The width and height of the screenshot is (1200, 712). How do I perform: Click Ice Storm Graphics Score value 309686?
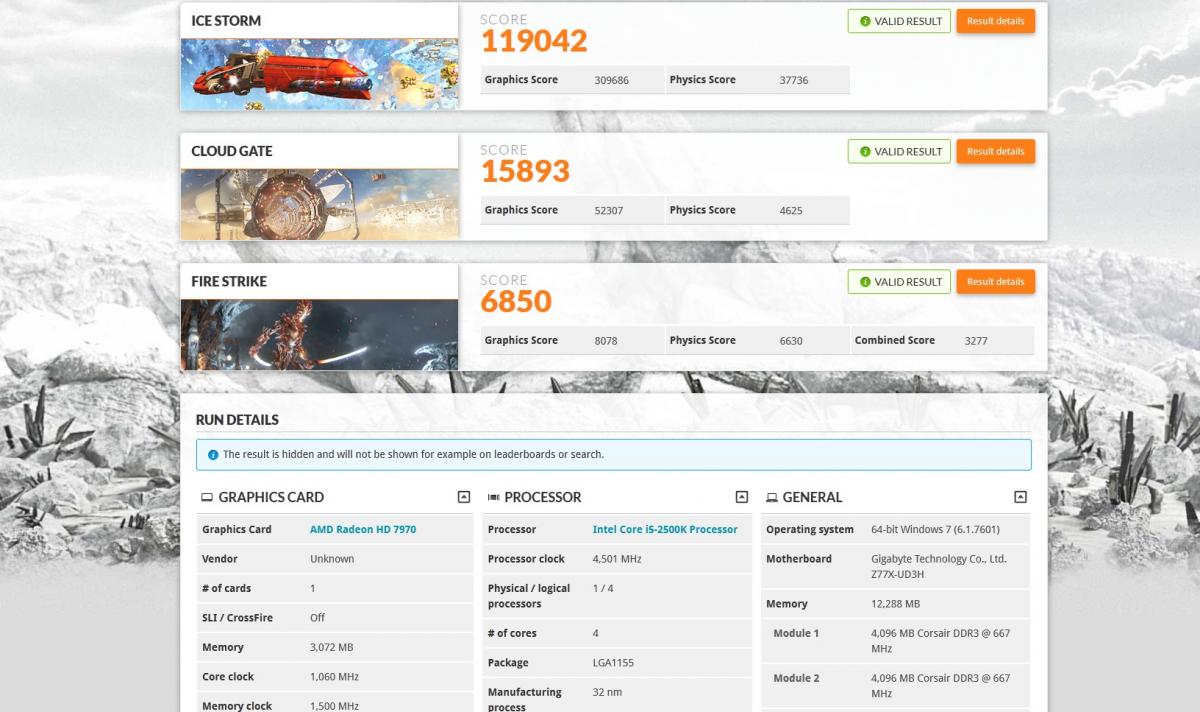(x=611, y=80)
